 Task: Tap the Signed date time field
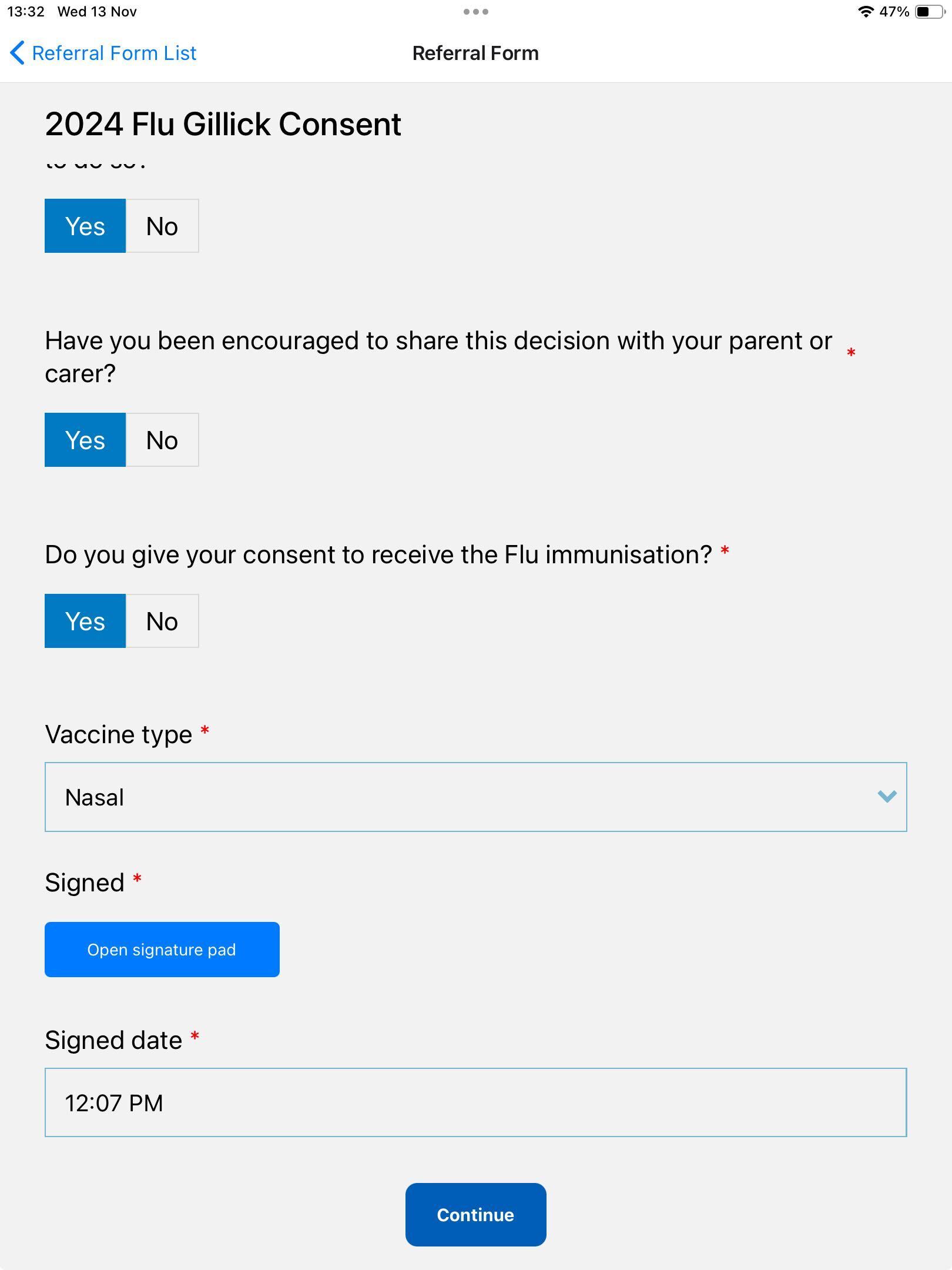tap(475, 1102)
